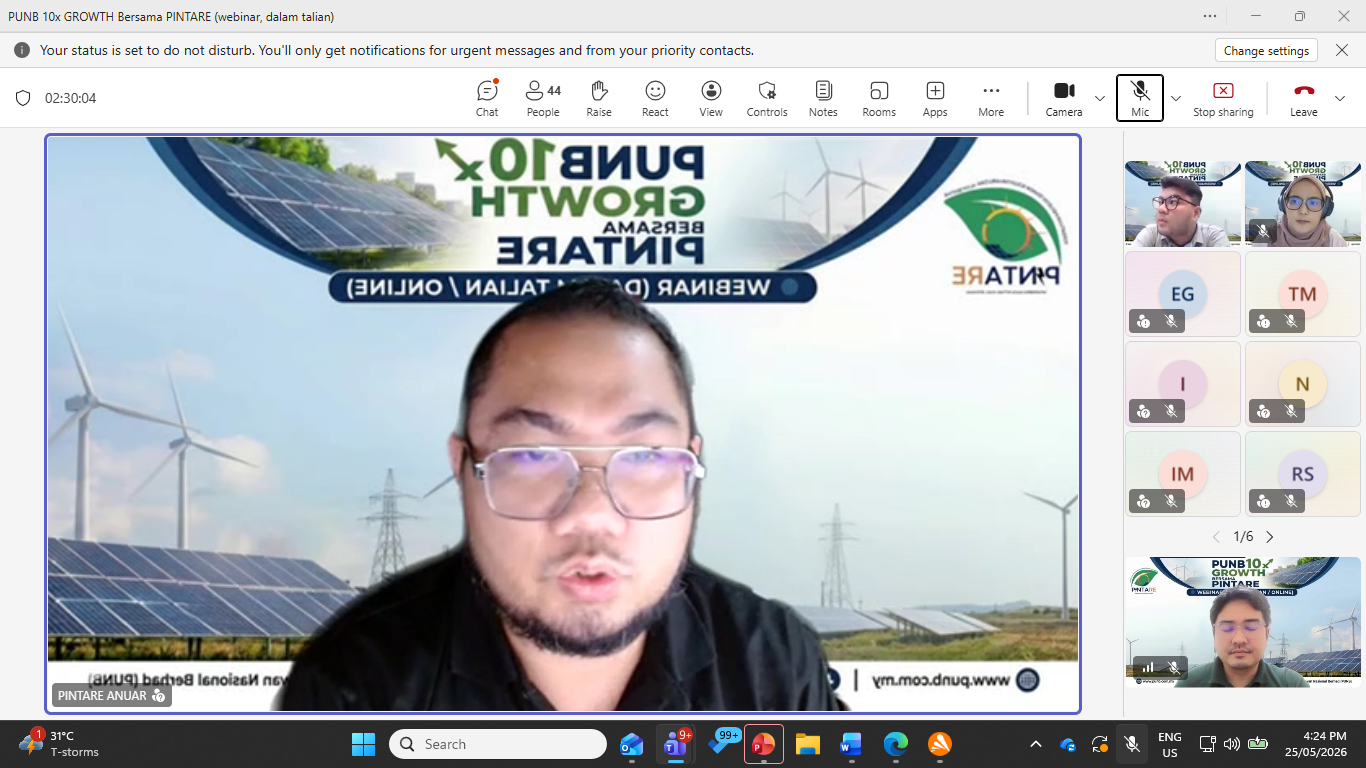Open Microsoft Word from the taskbar
1366x768 pixels.
(851, 744)
